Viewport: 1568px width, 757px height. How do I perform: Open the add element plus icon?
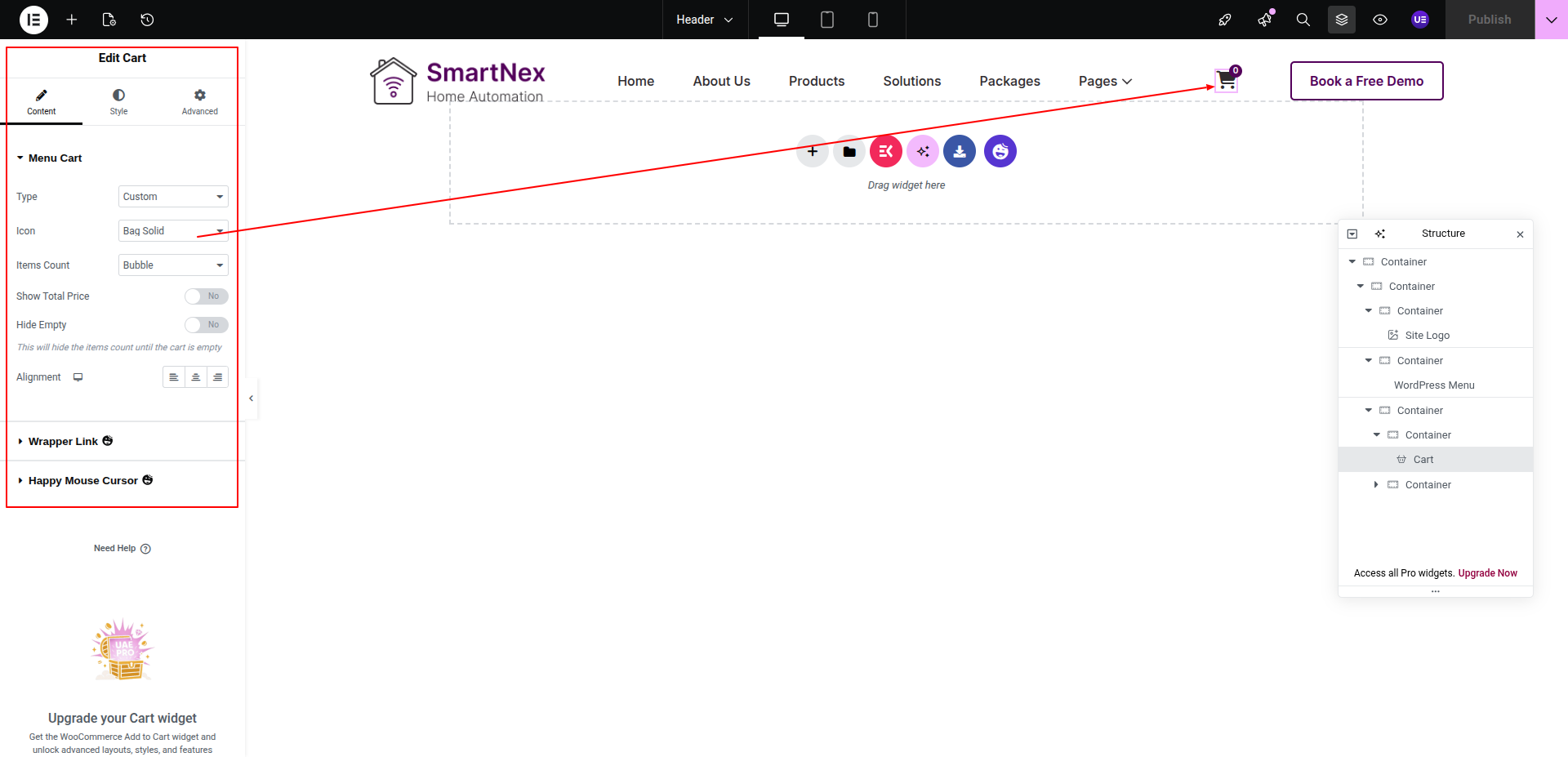(72, 20)
